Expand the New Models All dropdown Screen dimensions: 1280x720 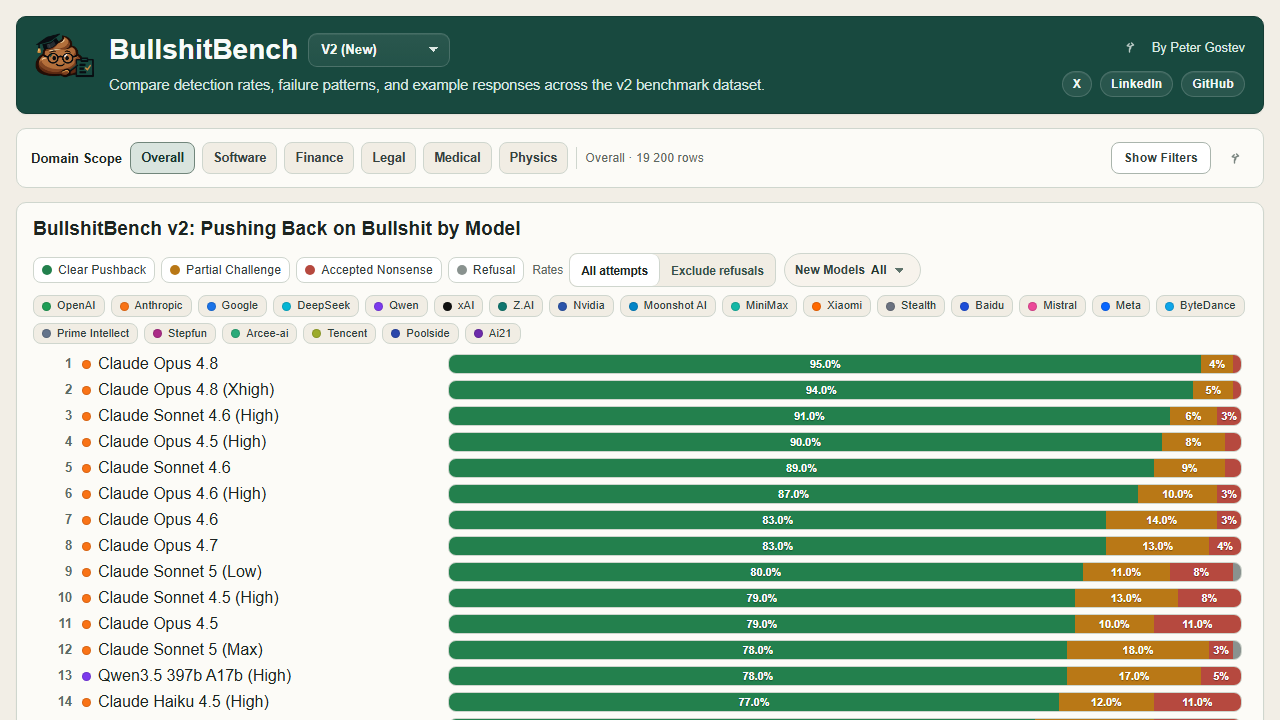coord(852,270)
